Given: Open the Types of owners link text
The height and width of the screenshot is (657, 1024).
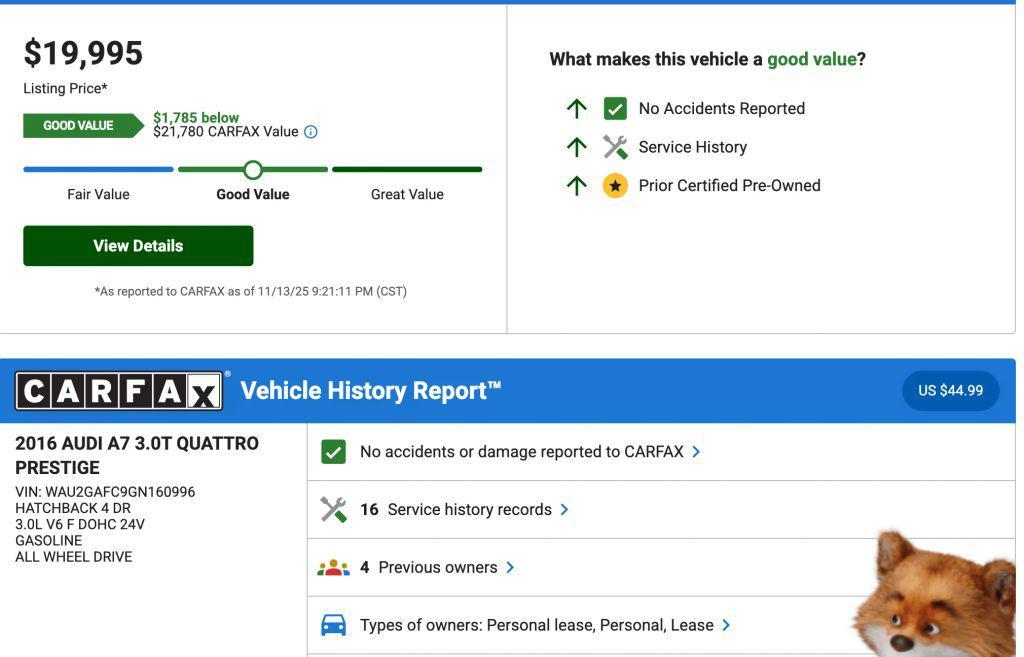Looking at the screenshot, I should tap(536, 626).
